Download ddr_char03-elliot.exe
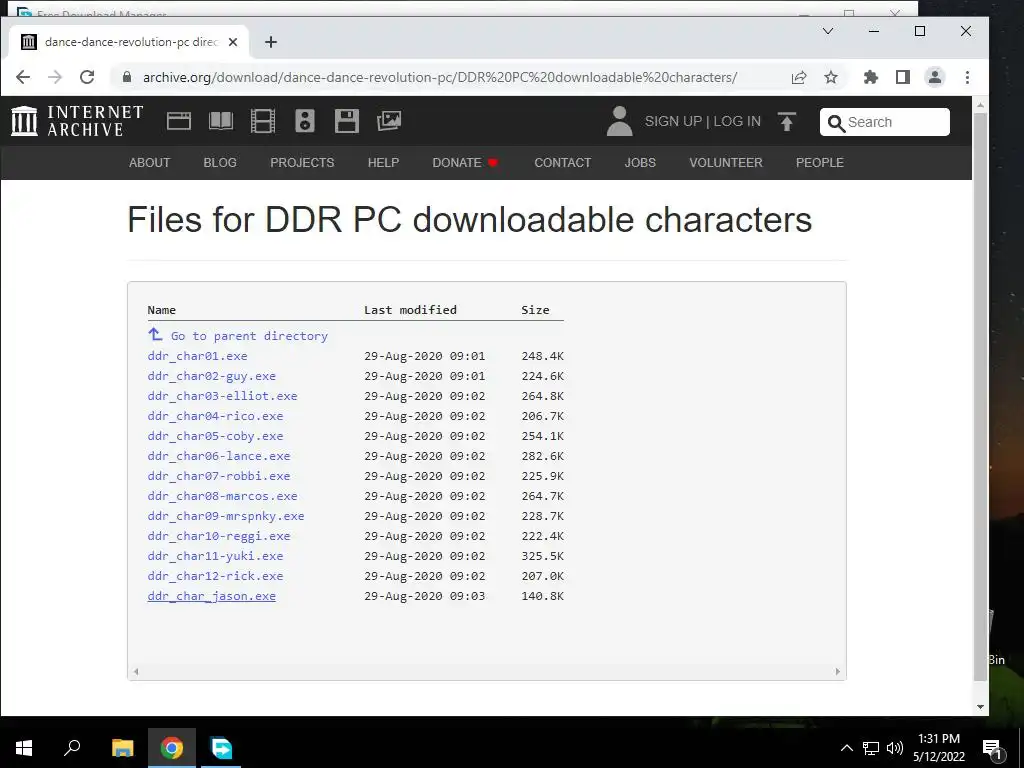1024x768 pixels. click(x=223, y=396)
